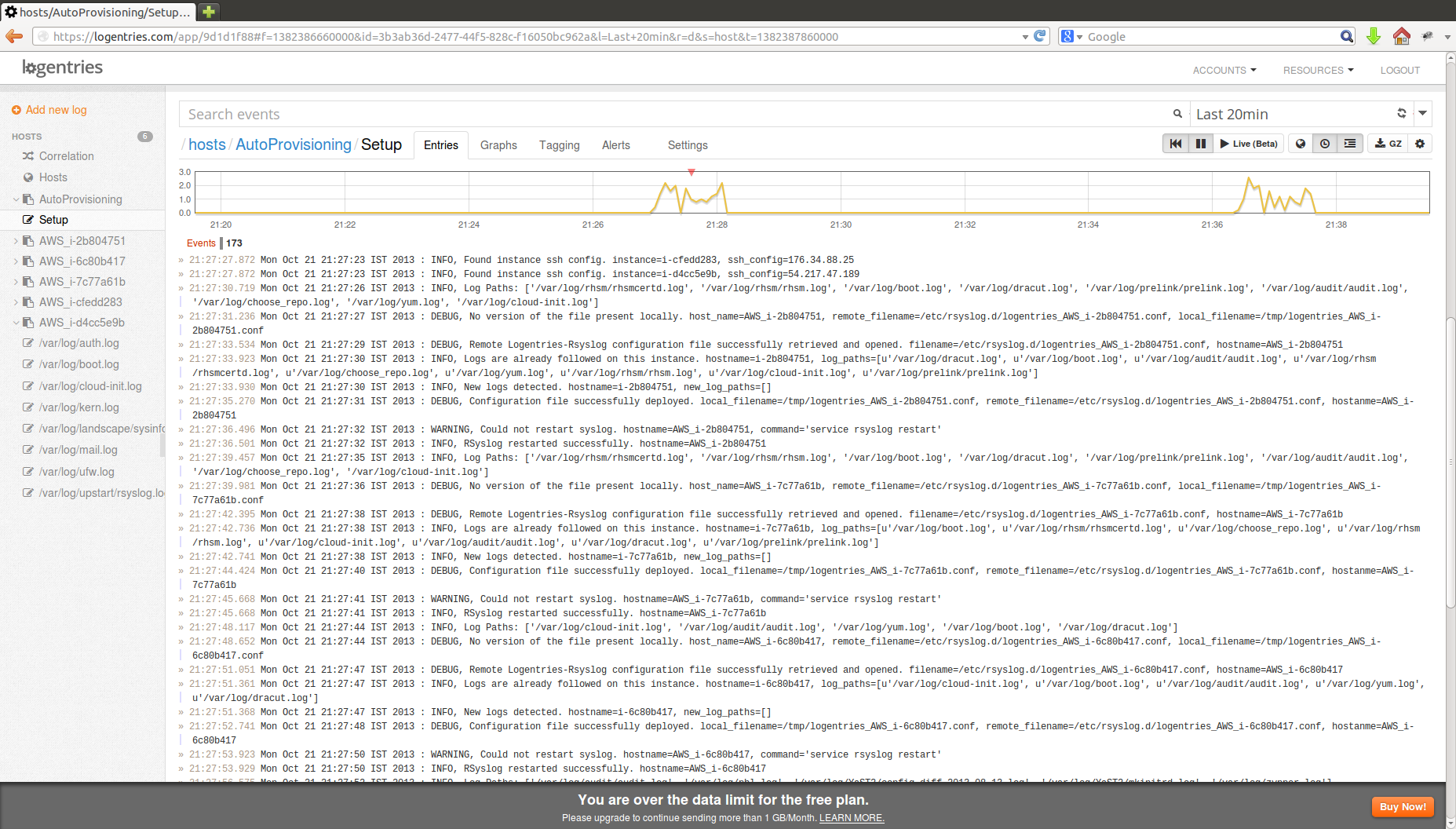This screenshot has height=829, width=1456.
Task: Open the time range dropdown arrow
Action: pyautogui.click(x=1422, y=114)
